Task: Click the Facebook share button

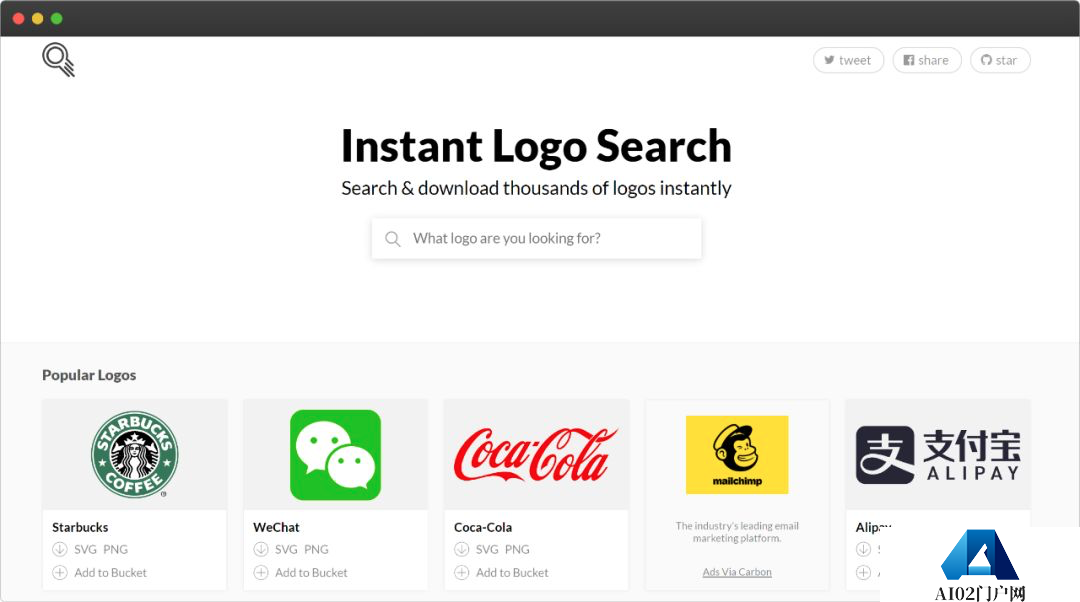Action: (x=926, y=60)
